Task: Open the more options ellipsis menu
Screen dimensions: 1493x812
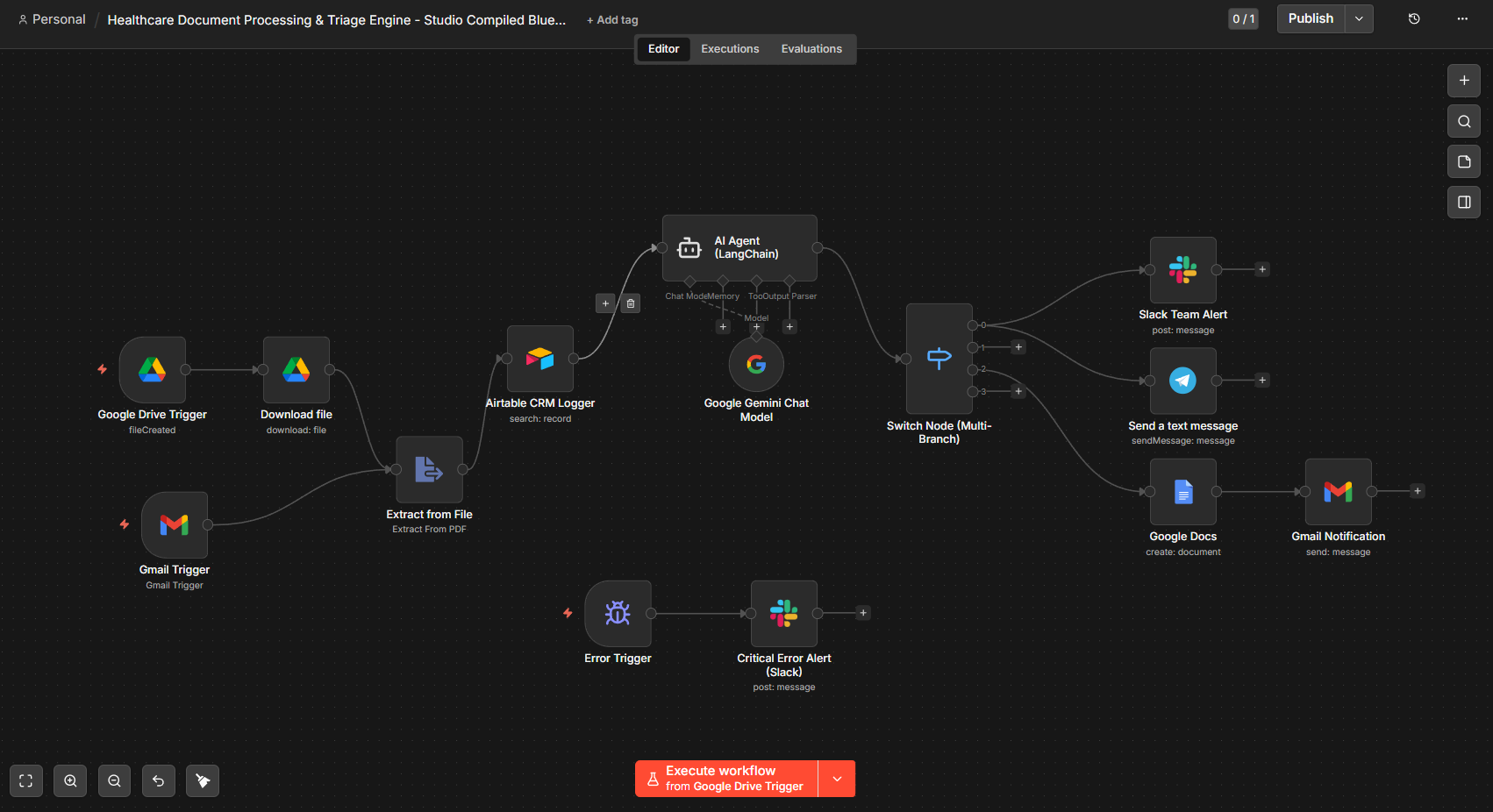Action: pyautogui.click(x=1462, y=18)
